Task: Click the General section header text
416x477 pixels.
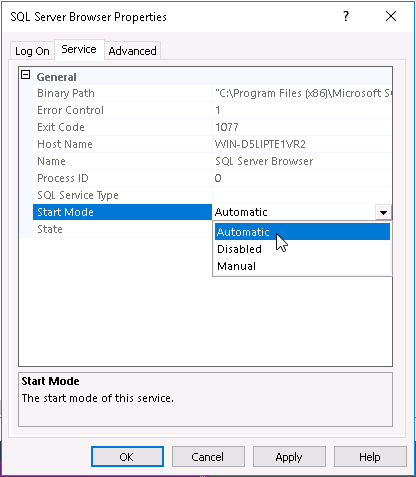Action: click(x=56, y=77)
